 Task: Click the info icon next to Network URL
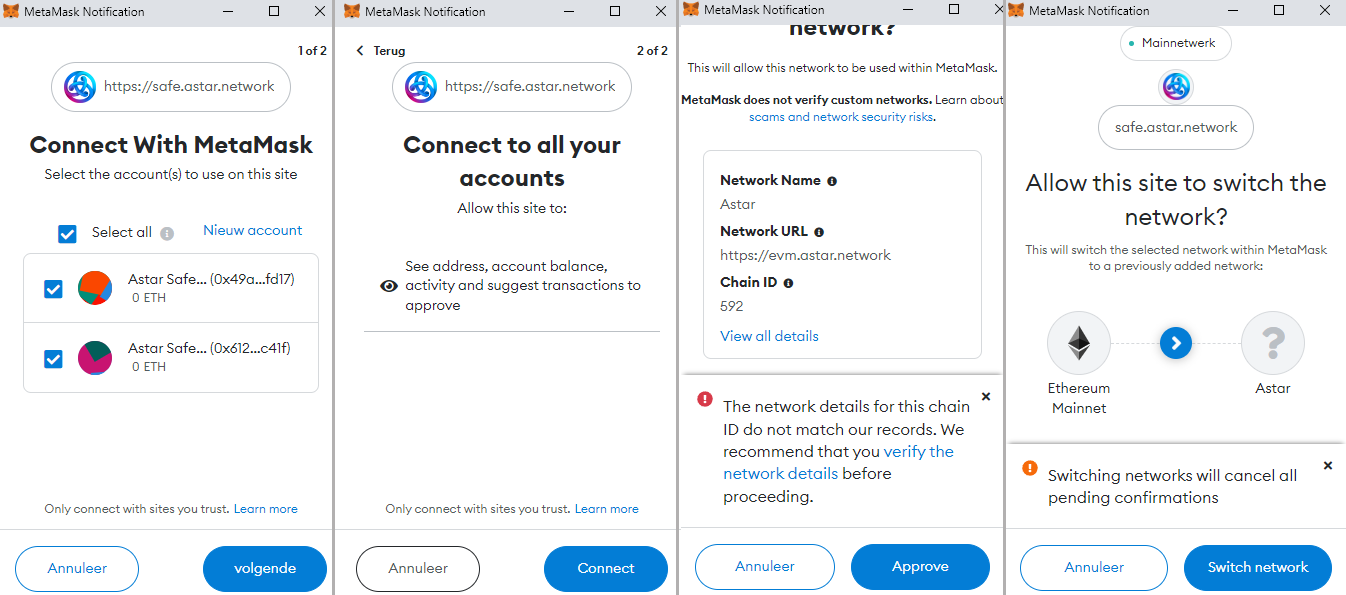tap(819, 232)
